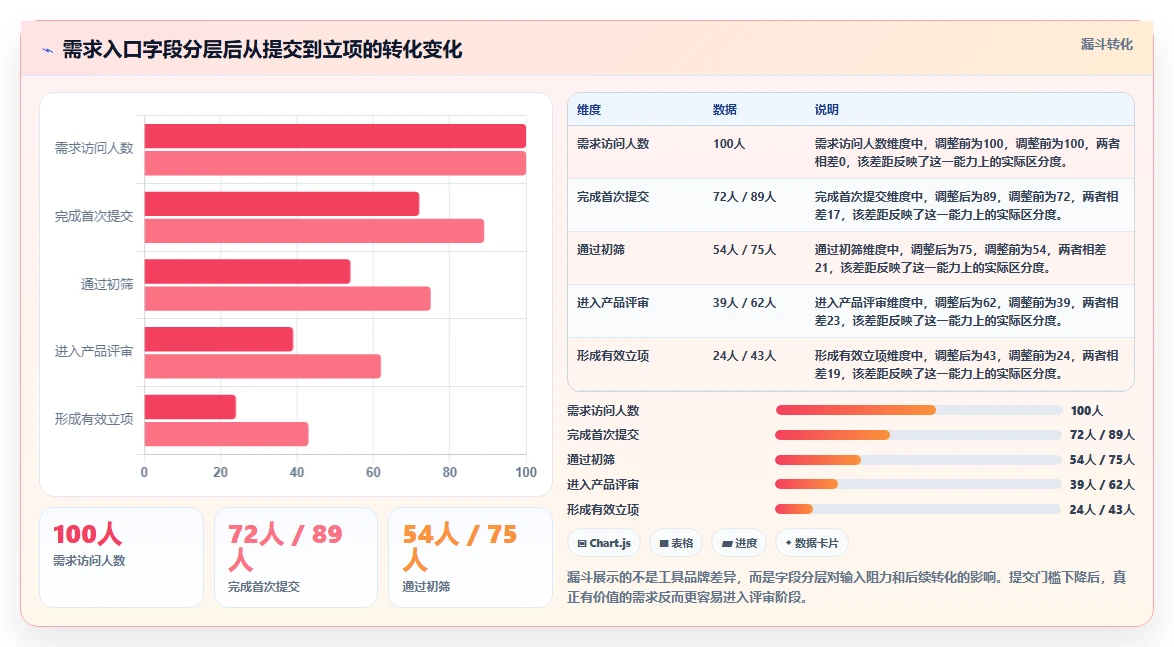The height and width of the screenshot is (647, 1174).
Task: Select the 进度 chip
Action: (740, 543)
